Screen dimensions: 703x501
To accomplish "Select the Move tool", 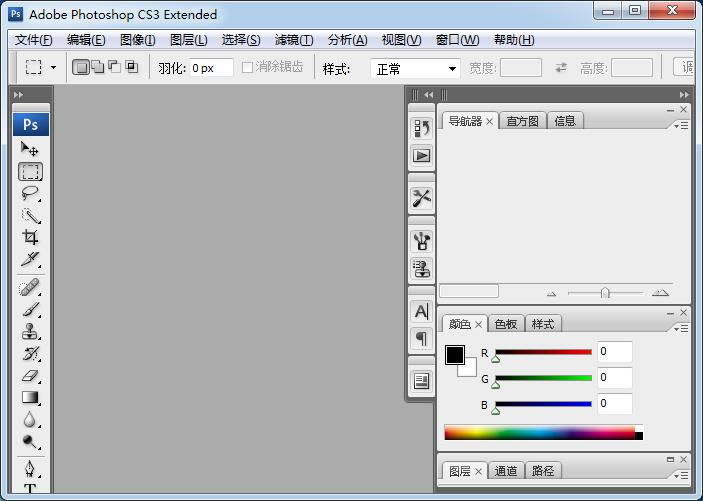I will 30,148.
